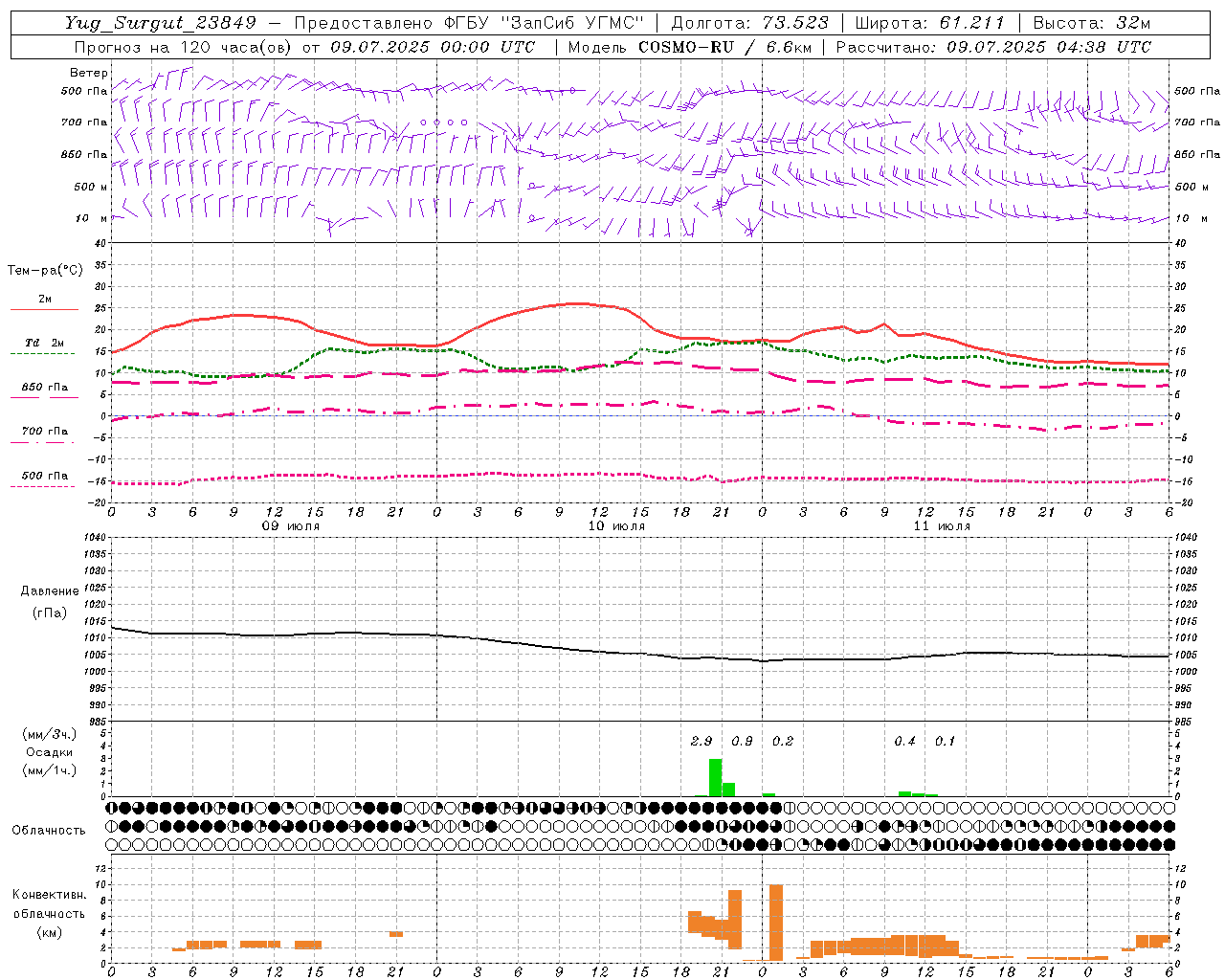Select the (мм/1ч.) unit label
The image size is (1225, 980).
pos(50,770)
